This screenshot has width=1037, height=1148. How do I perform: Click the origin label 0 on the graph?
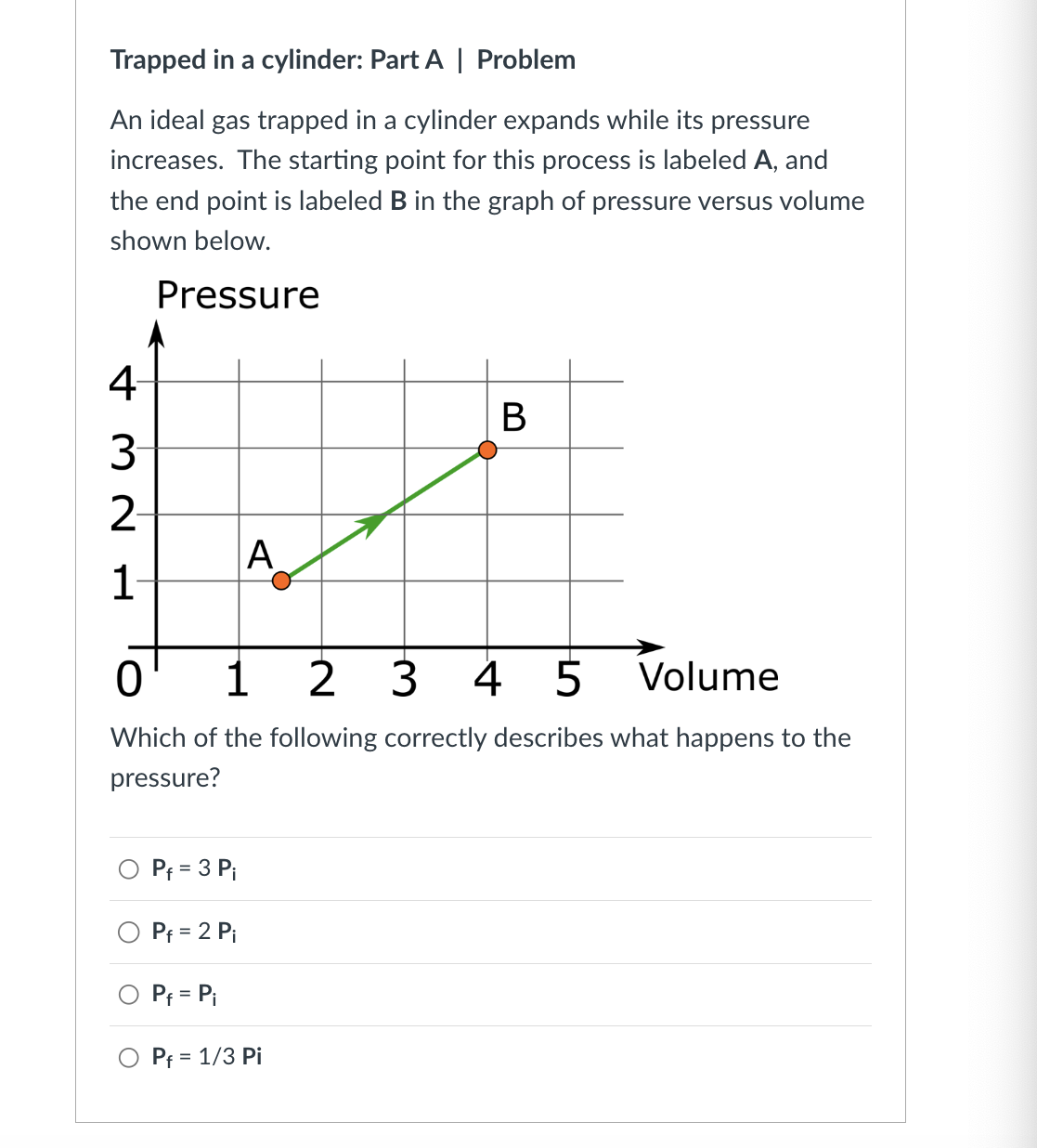(x=128, y=680)
